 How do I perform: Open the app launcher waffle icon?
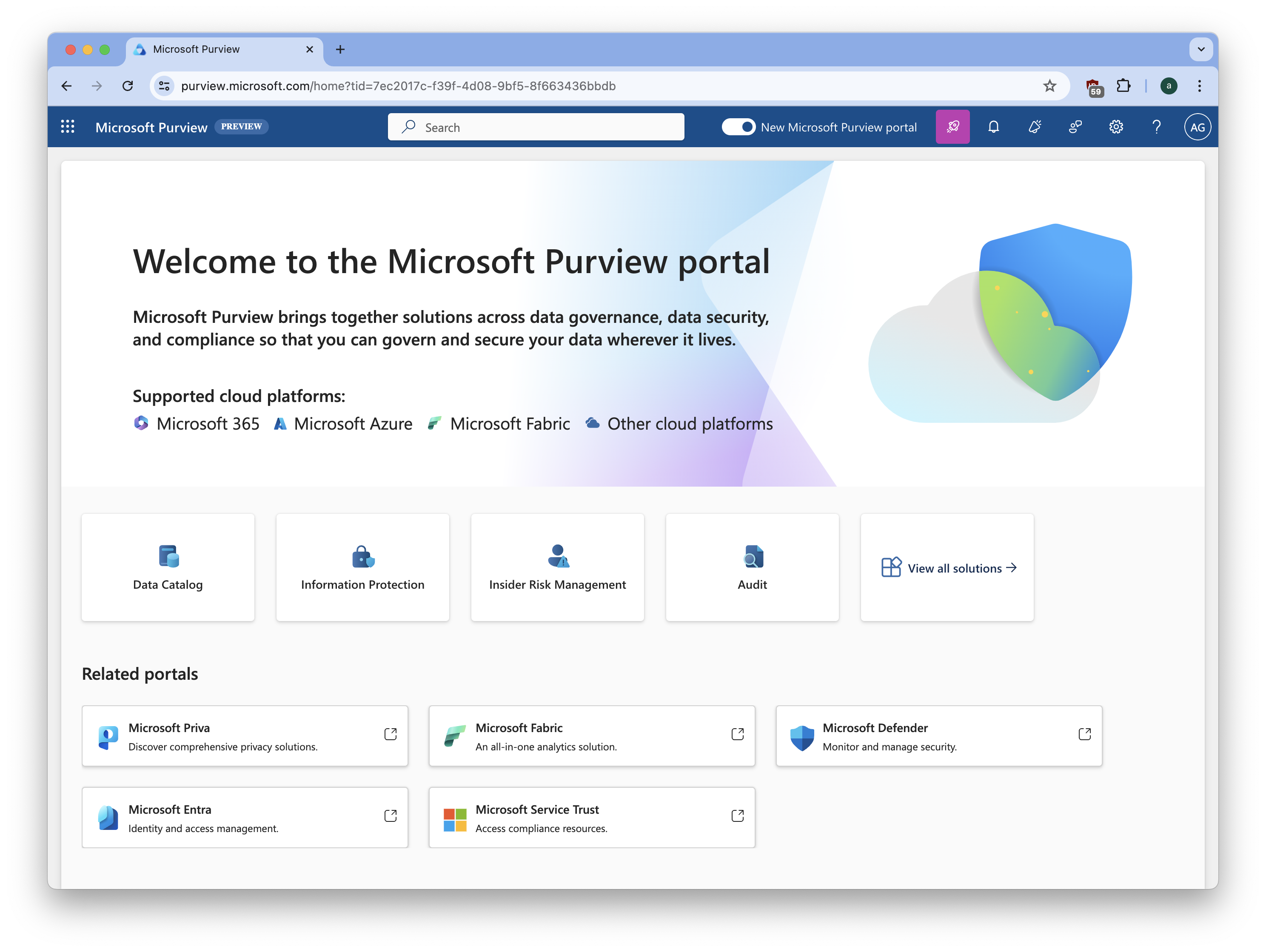[x=68, y=127]
